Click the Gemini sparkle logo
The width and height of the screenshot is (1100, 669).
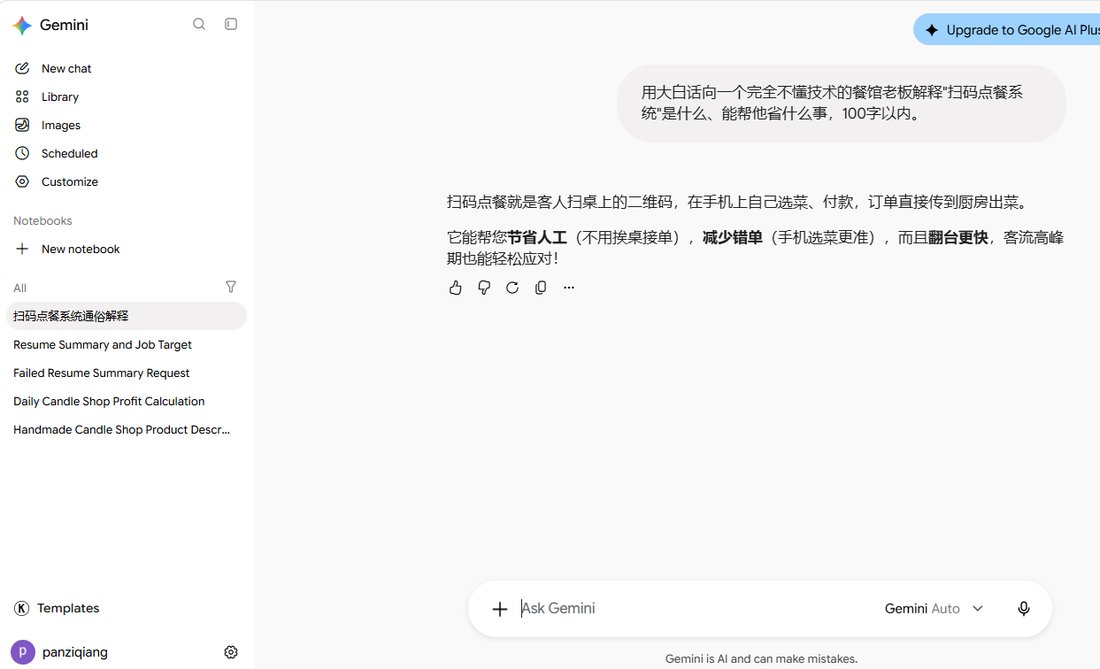[x=22, y=25]
